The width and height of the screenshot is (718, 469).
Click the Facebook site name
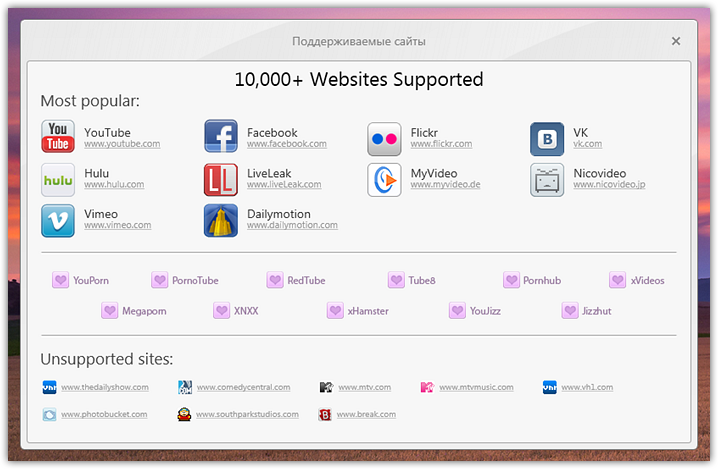click(272, 132)
